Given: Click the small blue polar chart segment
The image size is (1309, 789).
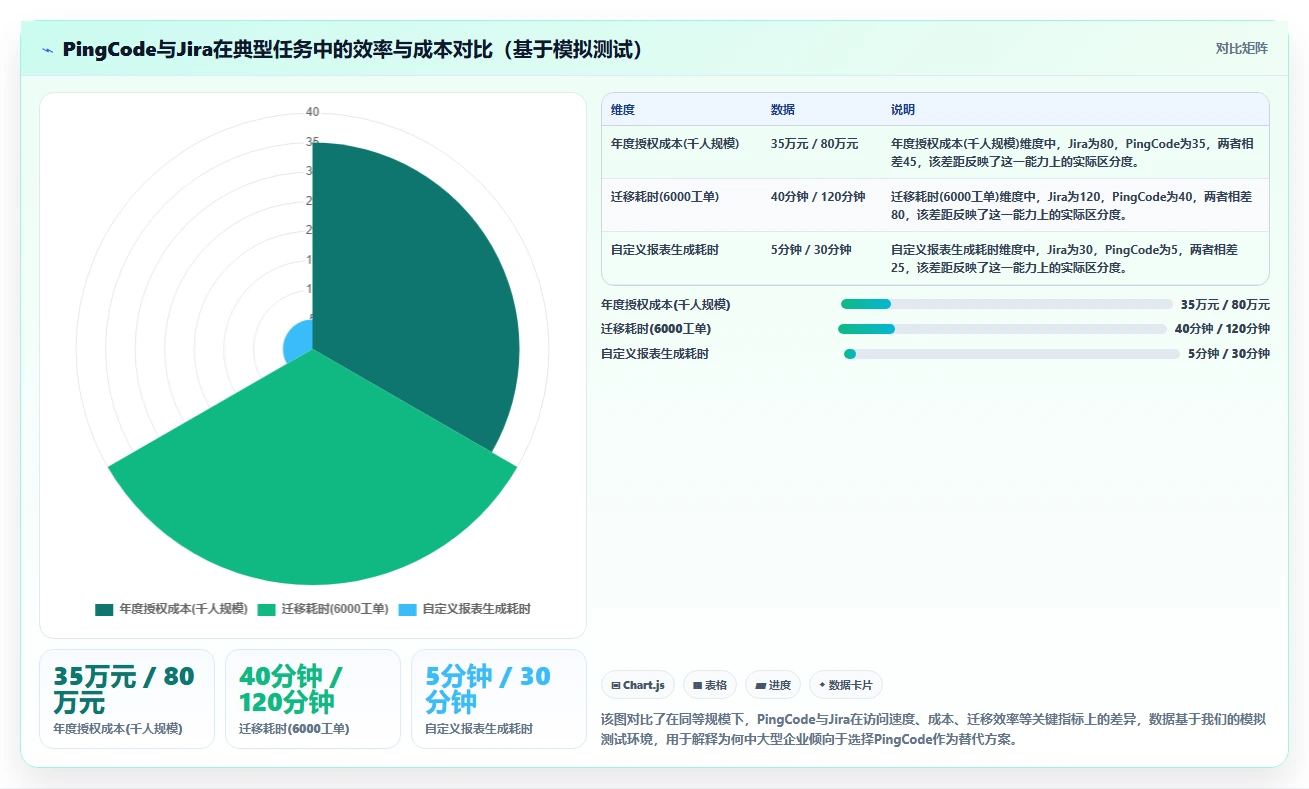Looking at the screenshot, I should 298,343.
